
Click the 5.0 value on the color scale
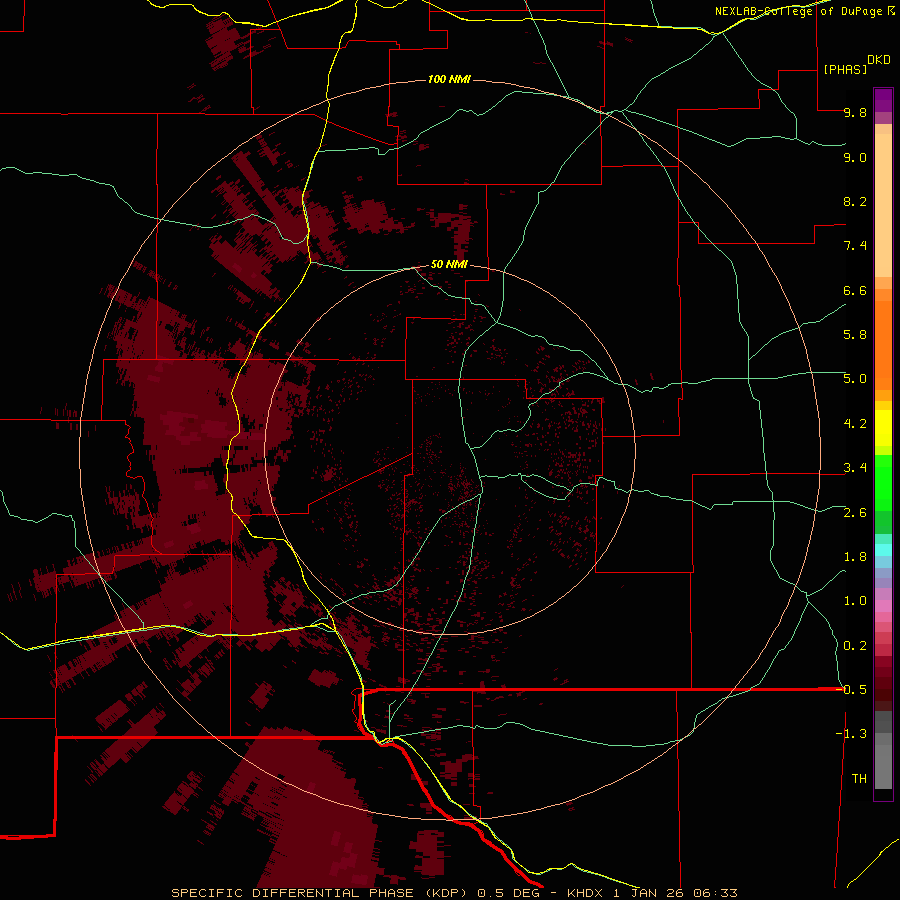855,379
